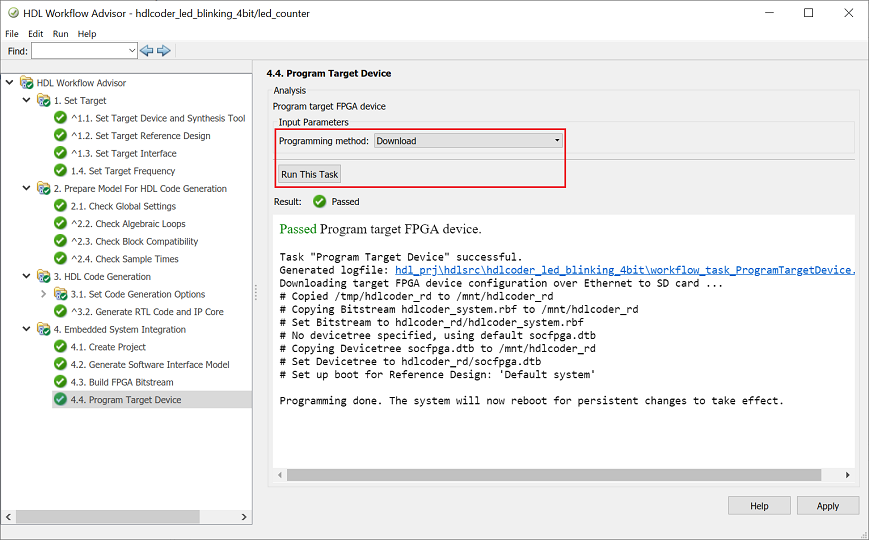Screen dimensions: 869x540
Task: Open the File menu
Action: 12,34
